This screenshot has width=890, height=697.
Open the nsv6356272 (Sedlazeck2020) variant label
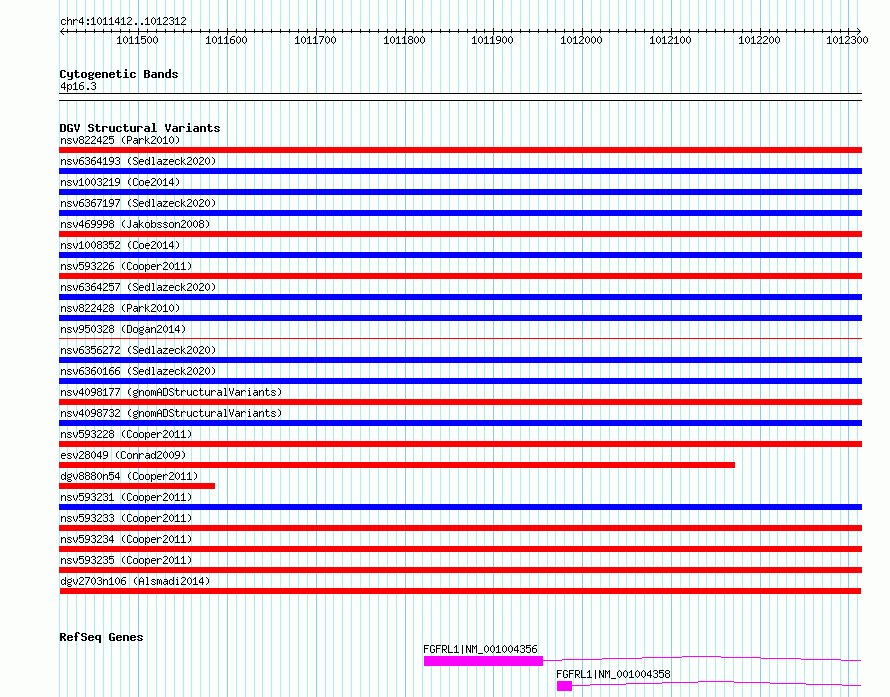[x=138, y=350]
